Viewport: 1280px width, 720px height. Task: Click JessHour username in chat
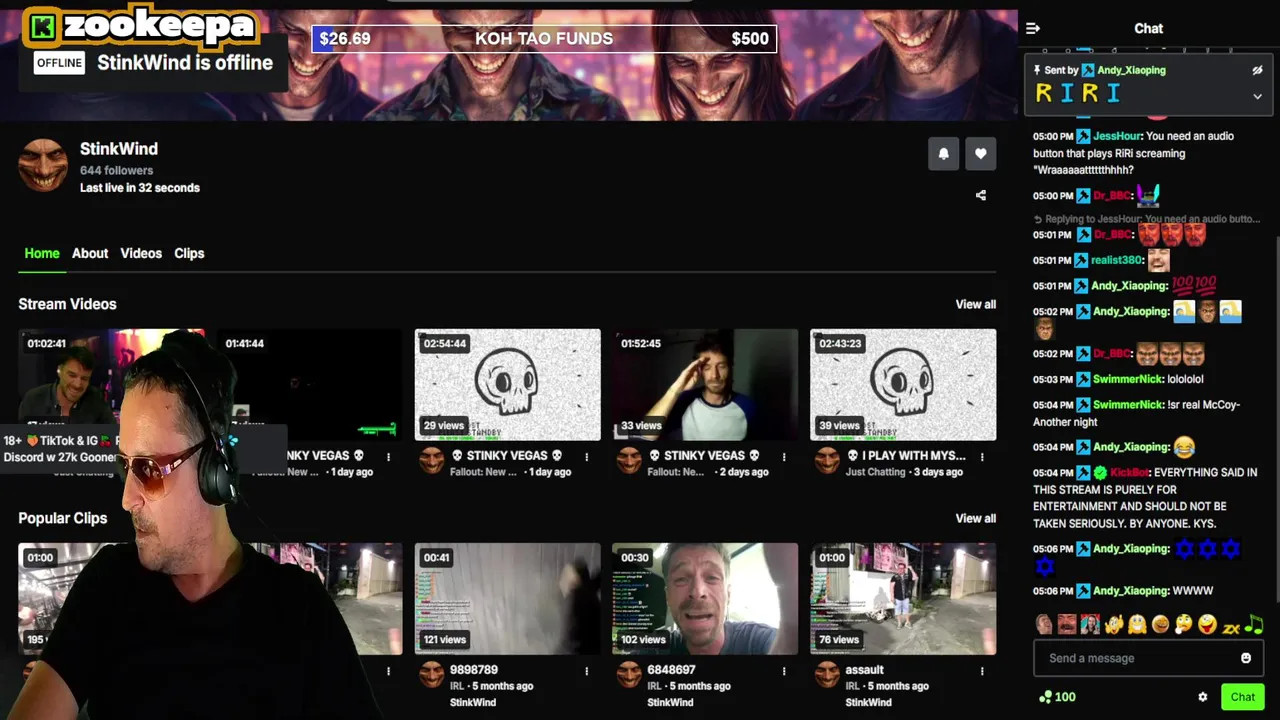tap(1117, 136)
